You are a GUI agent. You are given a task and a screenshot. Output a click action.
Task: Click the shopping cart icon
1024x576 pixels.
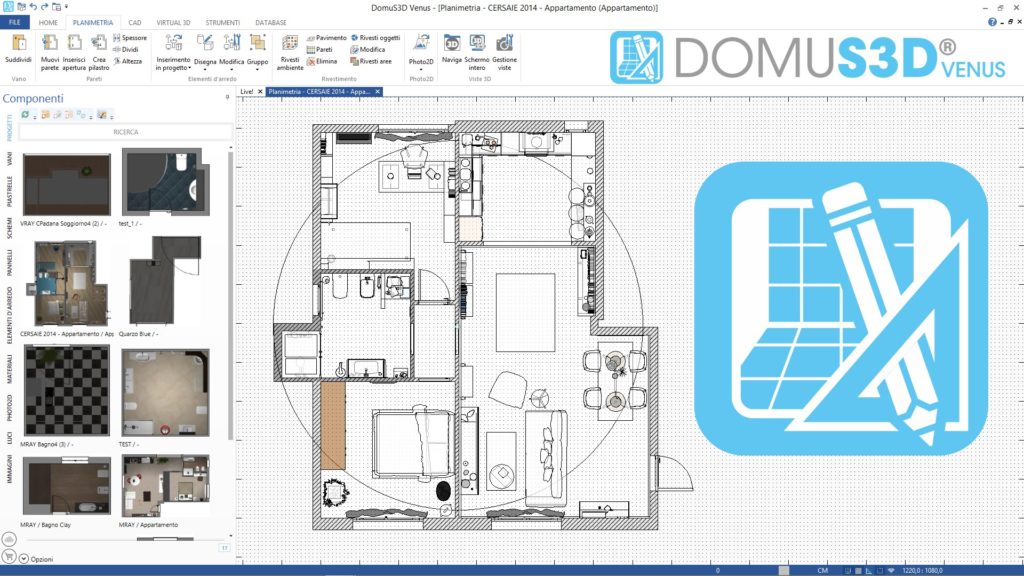(x=8, y=556)
